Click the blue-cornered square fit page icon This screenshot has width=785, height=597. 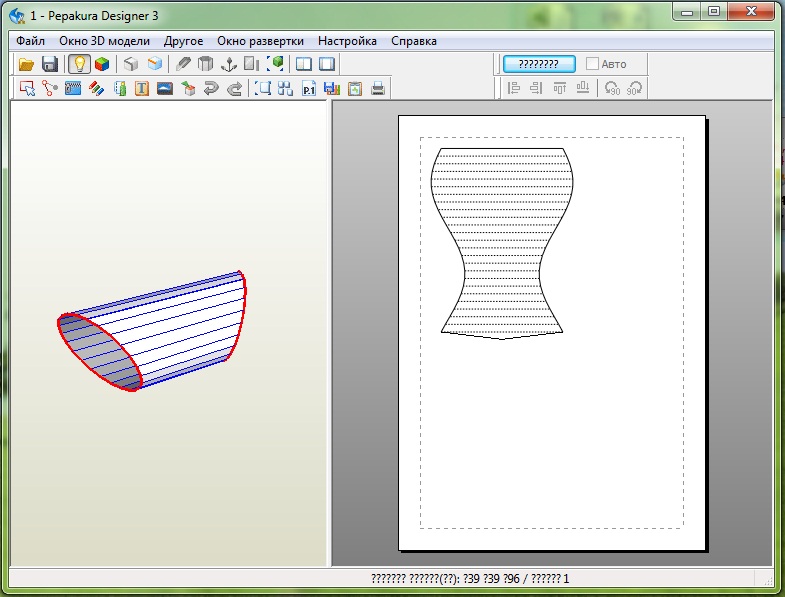(262, 89)
